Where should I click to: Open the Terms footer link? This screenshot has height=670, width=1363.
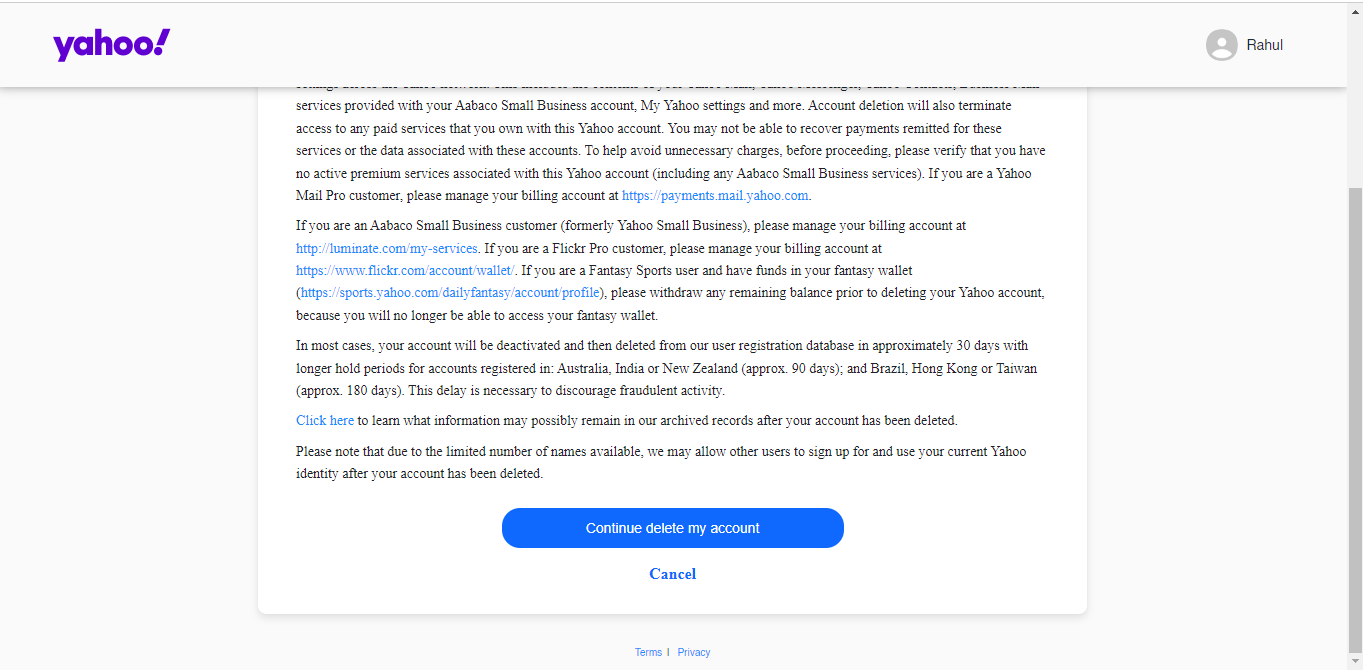click(648, 652)
